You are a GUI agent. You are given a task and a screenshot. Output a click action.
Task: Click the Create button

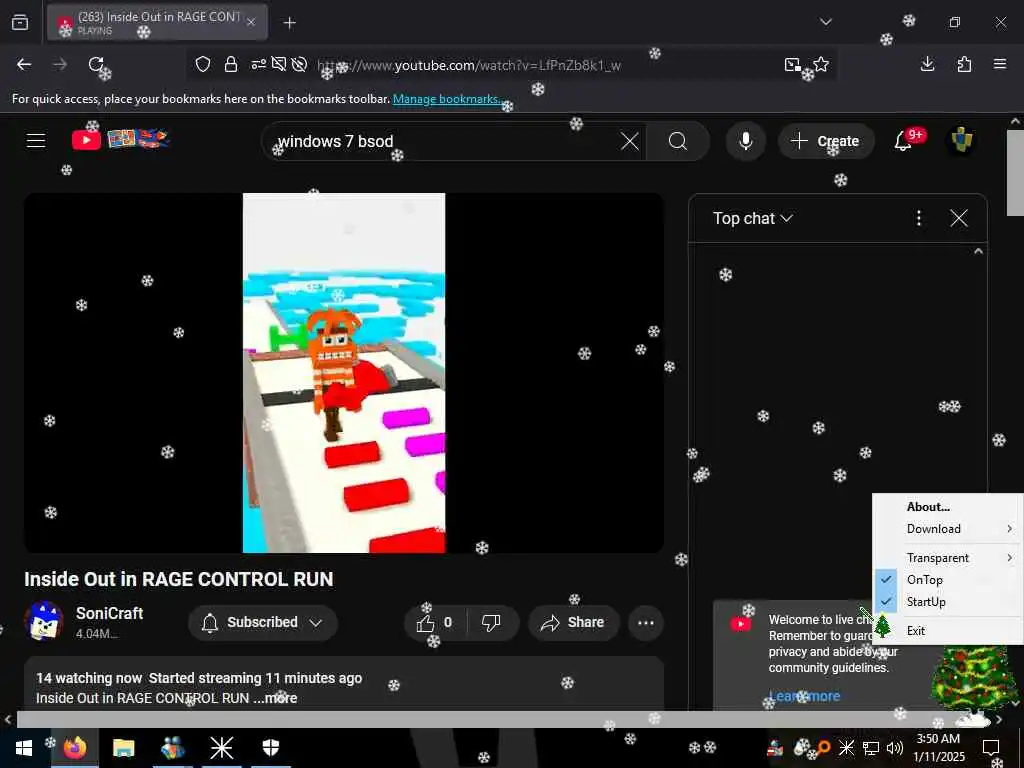(825, 141)
